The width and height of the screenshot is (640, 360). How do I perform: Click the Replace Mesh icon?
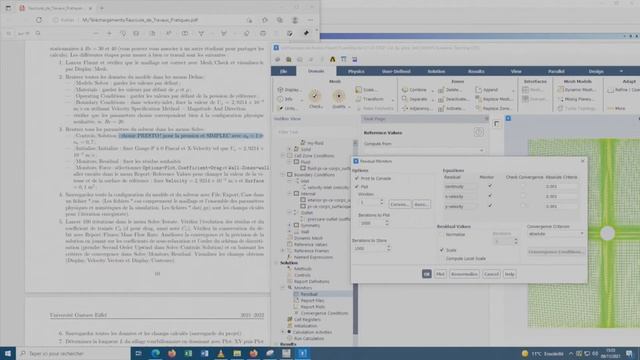(478, 99)
